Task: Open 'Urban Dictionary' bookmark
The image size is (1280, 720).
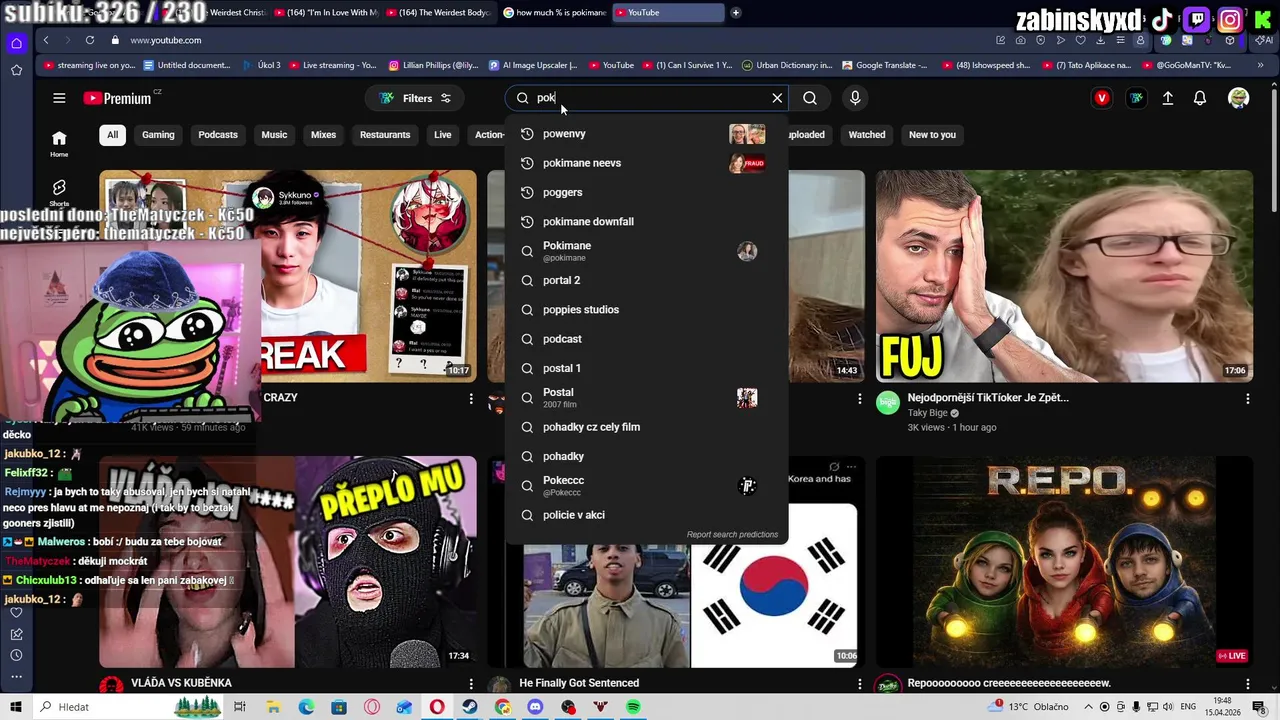Action: tap(787, 65)
